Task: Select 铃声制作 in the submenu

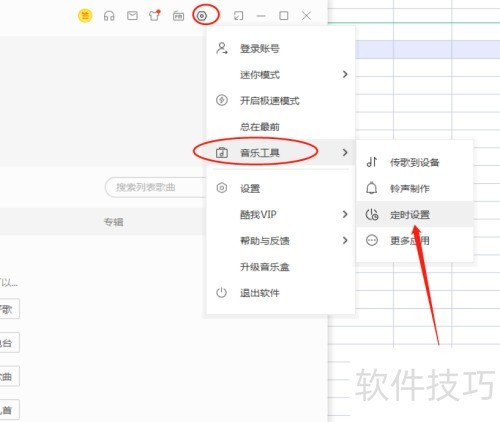Action: [x=415, y=188]
